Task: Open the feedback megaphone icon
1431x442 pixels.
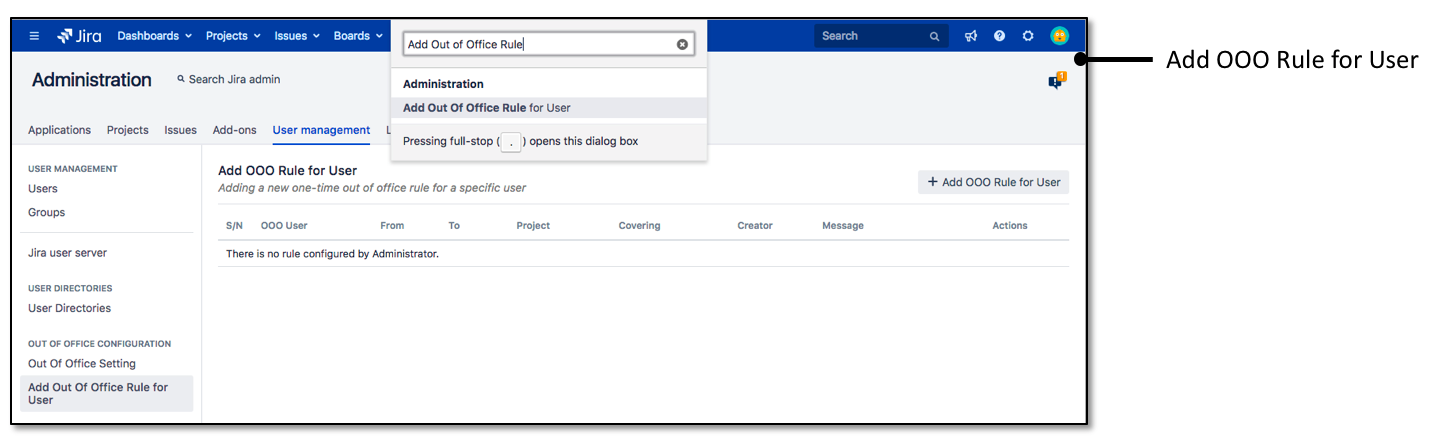Action: [970, 36]
